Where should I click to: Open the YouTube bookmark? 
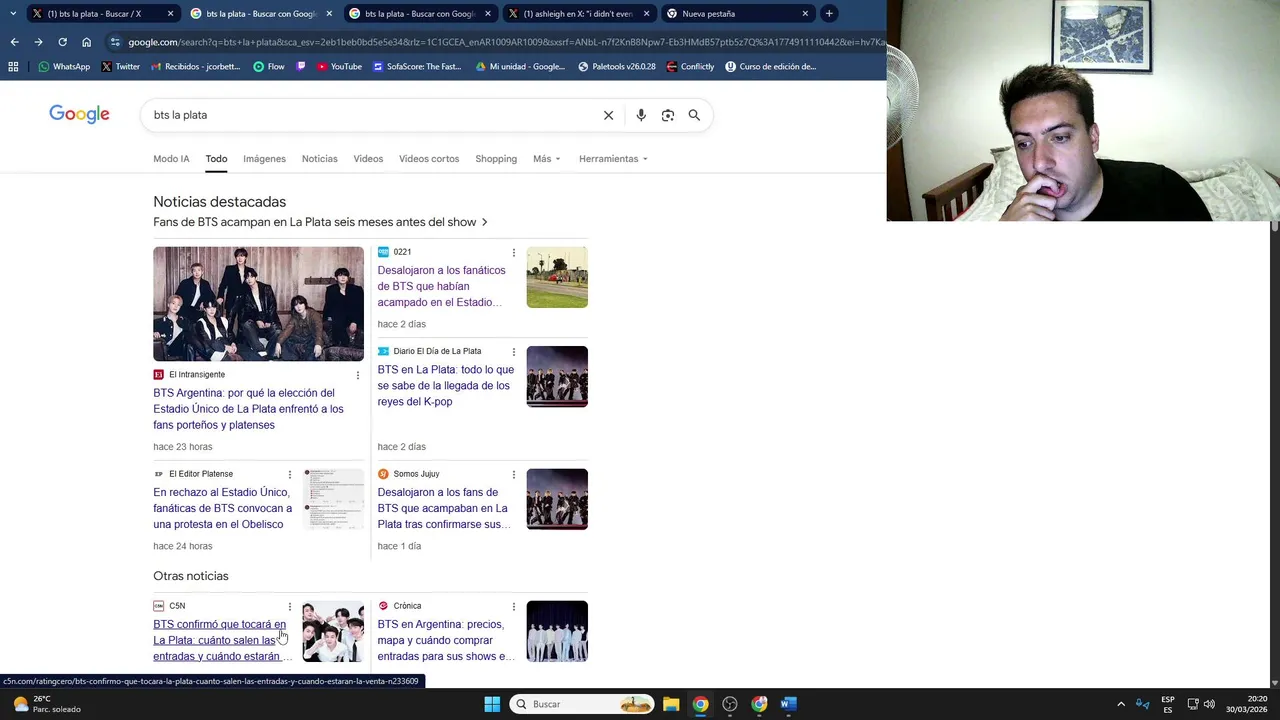coord(339,67)
